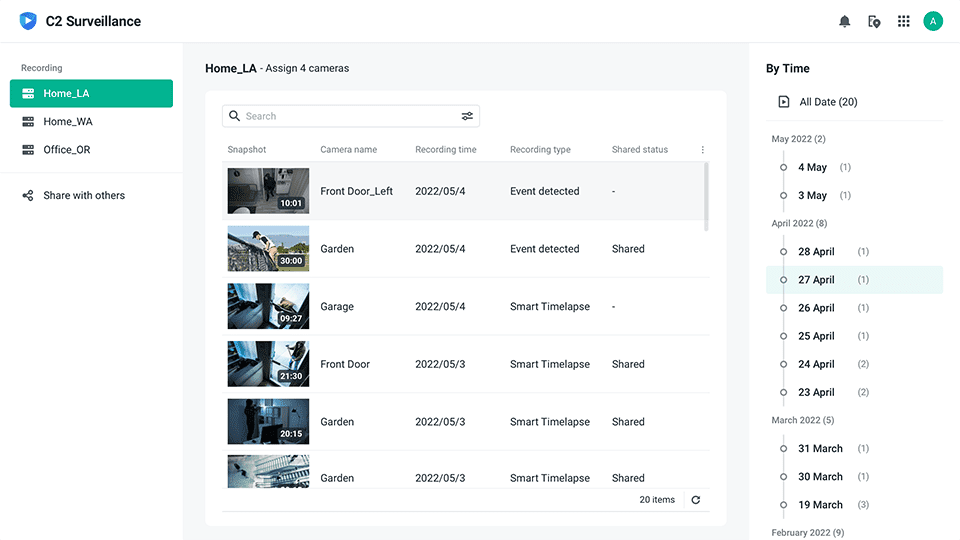Viewport: 960px width, 540px height.
Task: Select Home_WA recording location
Action: (x=68, y=122)
